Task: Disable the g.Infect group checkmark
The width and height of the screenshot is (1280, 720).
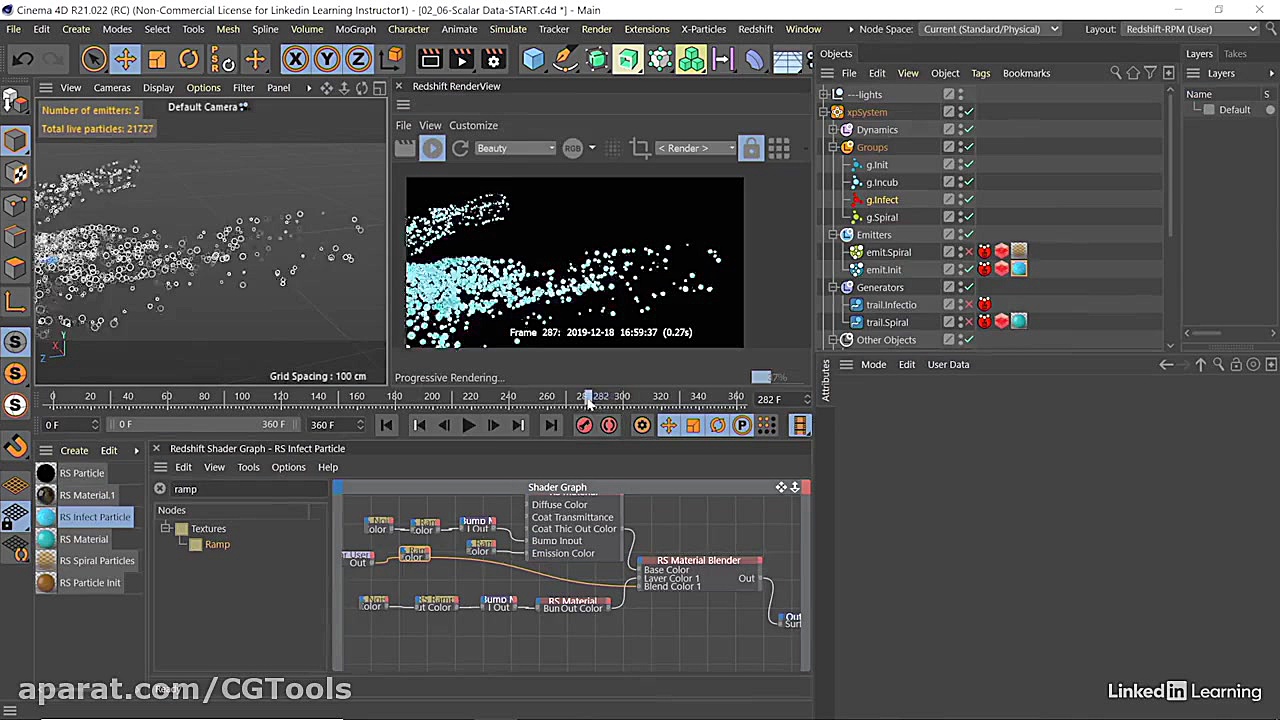Action: (967, 199)
